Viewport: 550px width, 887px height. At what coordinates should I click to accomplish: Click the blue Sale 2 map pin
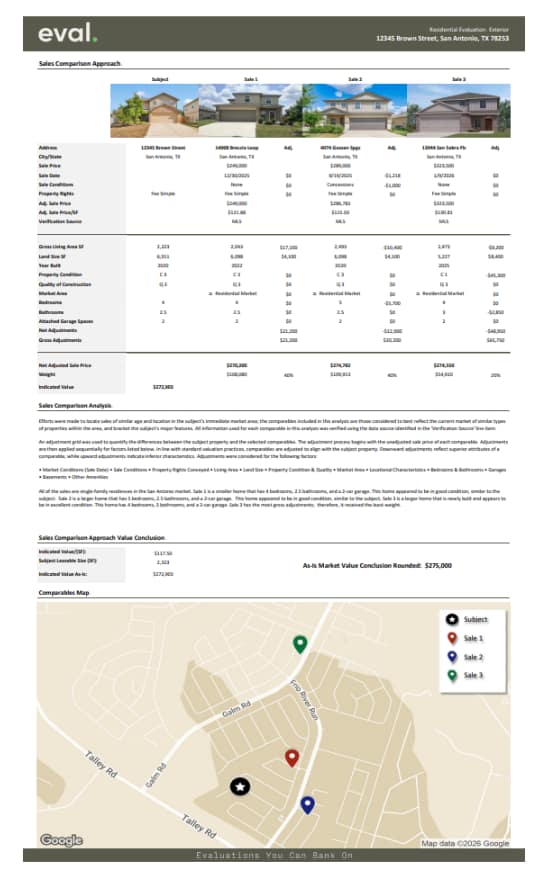307,804
